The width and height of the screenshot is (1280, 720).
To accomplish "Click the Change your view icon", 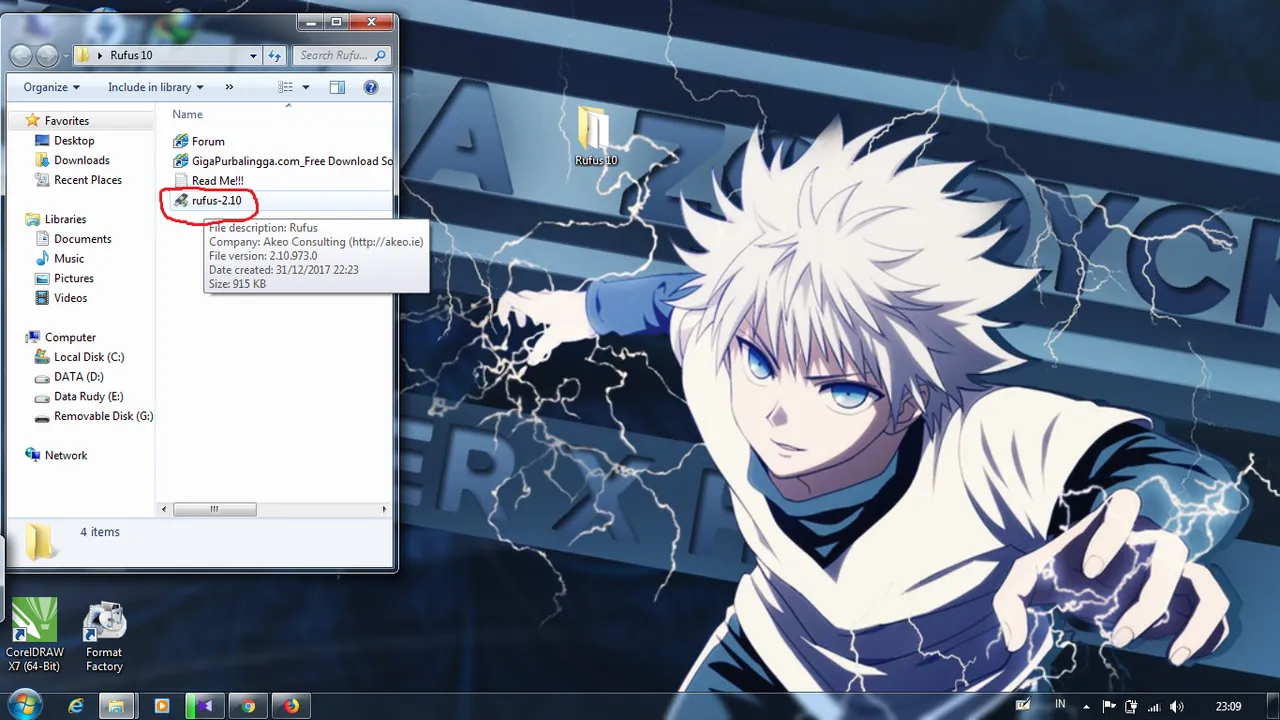I will [x=286, y=87].
